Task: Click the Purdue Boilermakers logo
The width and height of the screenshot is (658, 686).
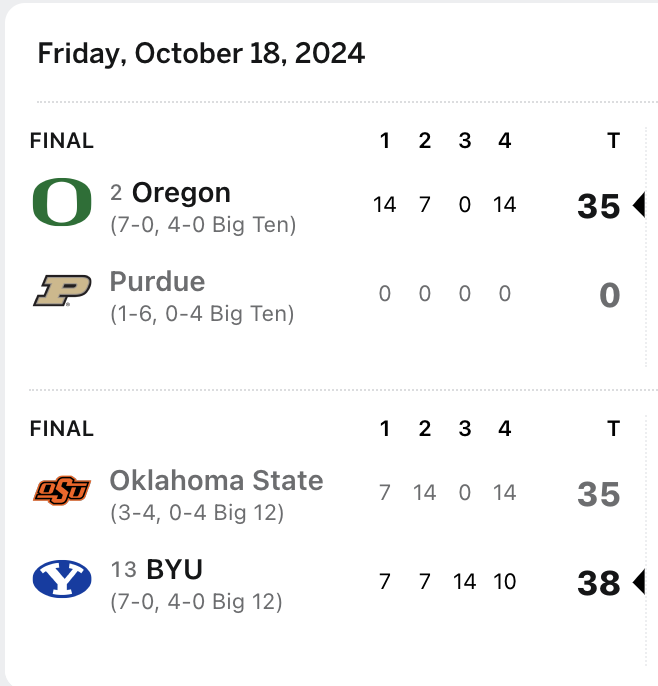Action: tap(62, 291)
